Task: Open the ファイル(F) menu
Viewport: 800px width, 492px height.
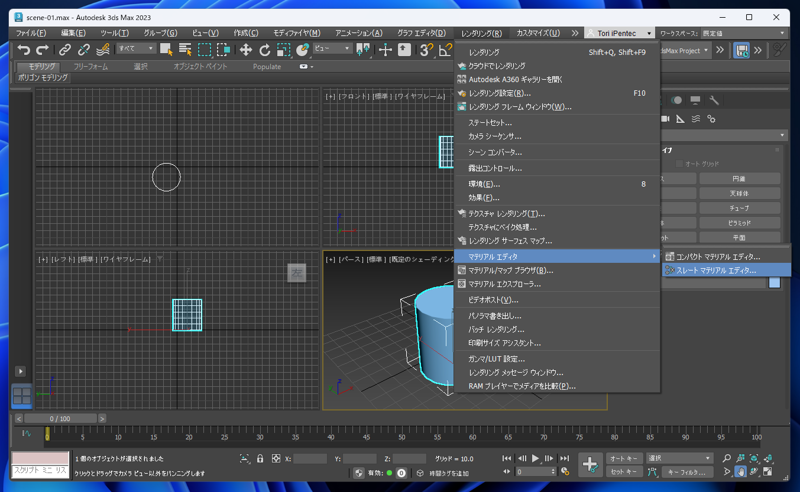Action: (x=31, y=33)
